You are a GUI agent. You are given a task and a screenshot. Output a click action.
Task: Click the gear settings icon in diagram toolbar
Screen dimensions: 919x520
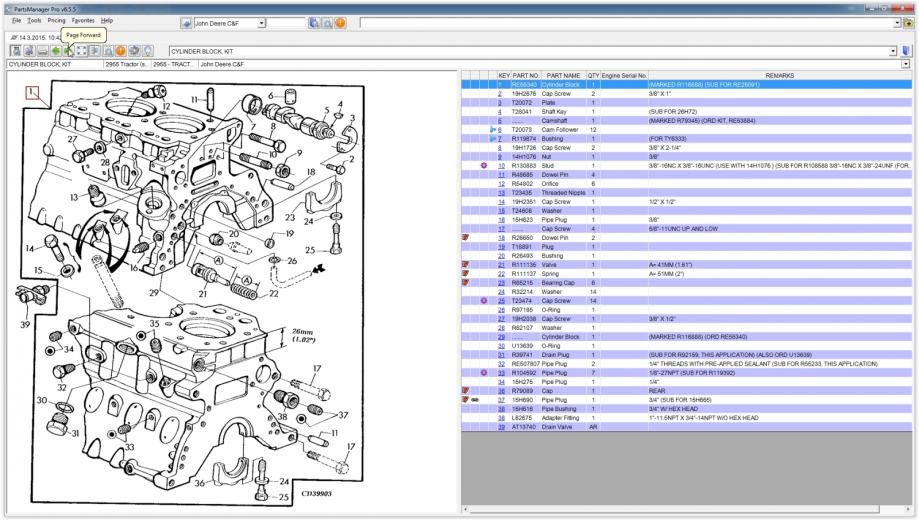pyautogui.click(x=134, y=51)
